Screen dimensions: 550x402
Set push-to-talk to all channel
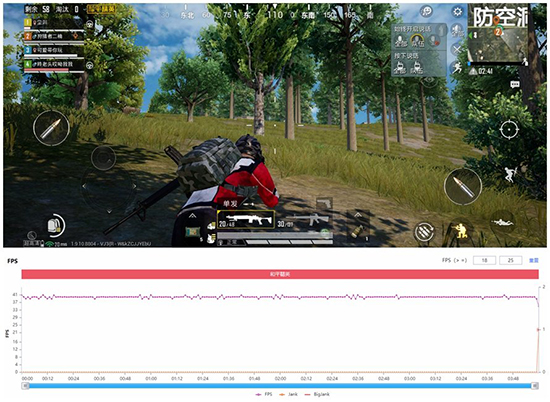tap(399, 68)
